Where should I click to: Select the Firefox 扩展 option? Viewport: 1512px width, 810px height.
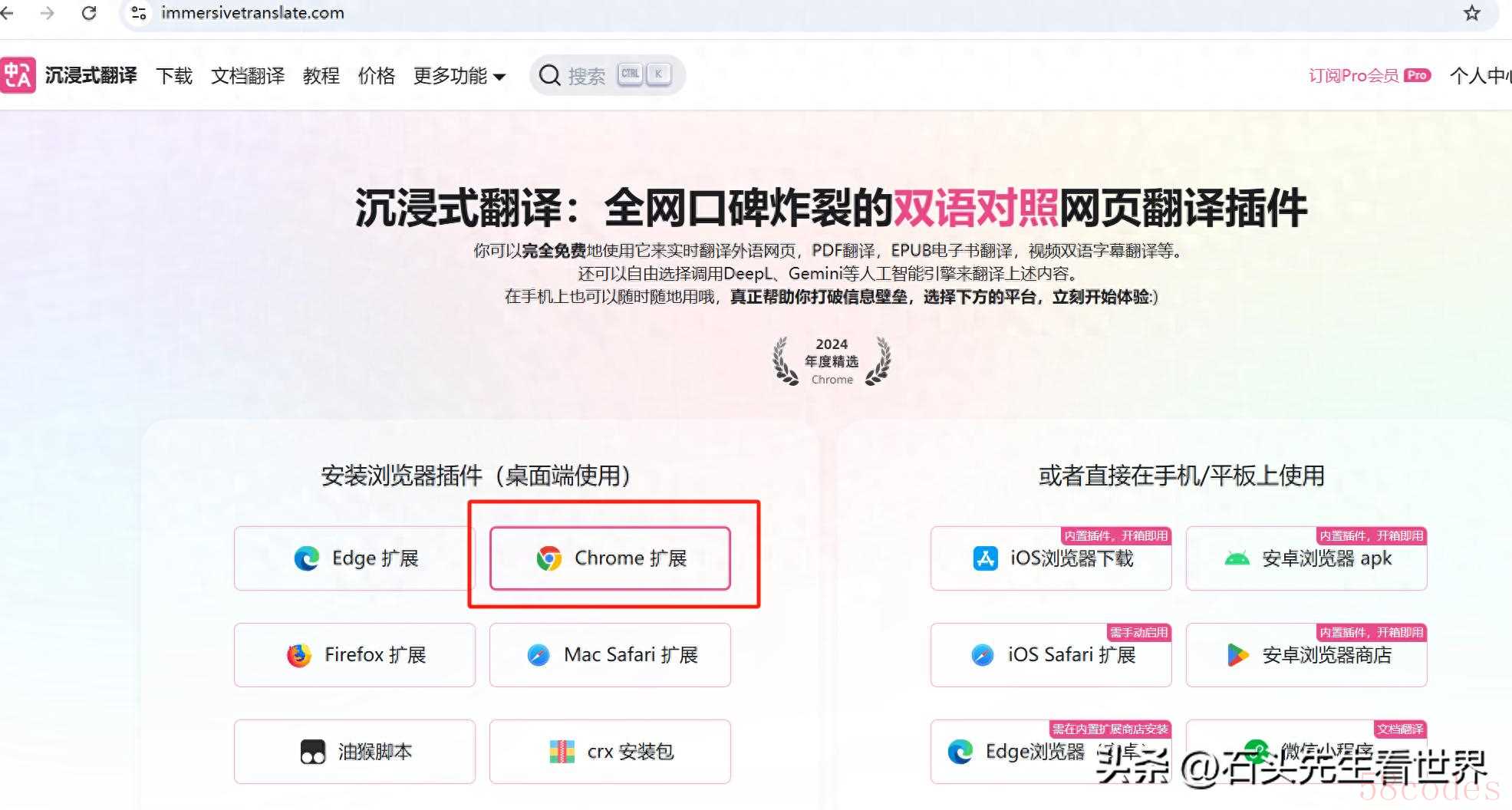pos(354,655)
